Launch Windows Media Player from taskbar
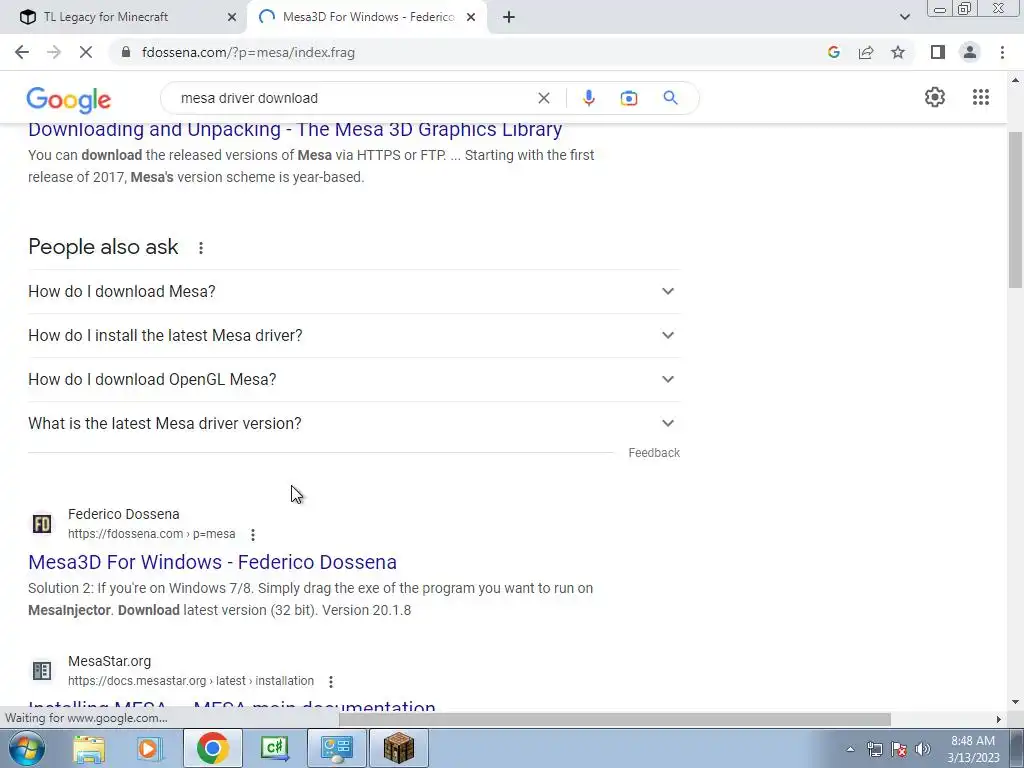 pos(150,748)
